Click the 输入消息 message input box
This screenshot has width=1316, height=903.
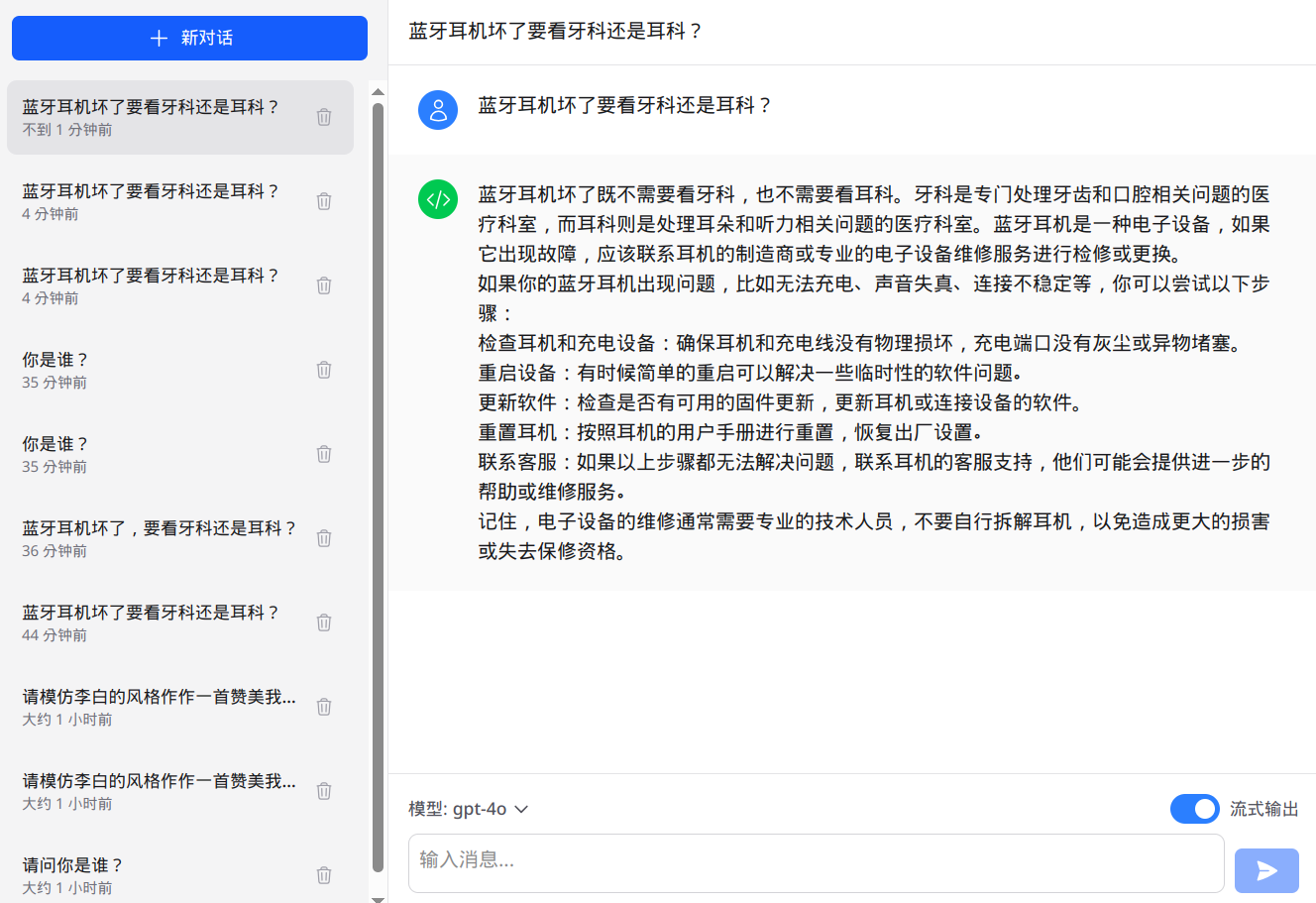click(x=816, y=862)
